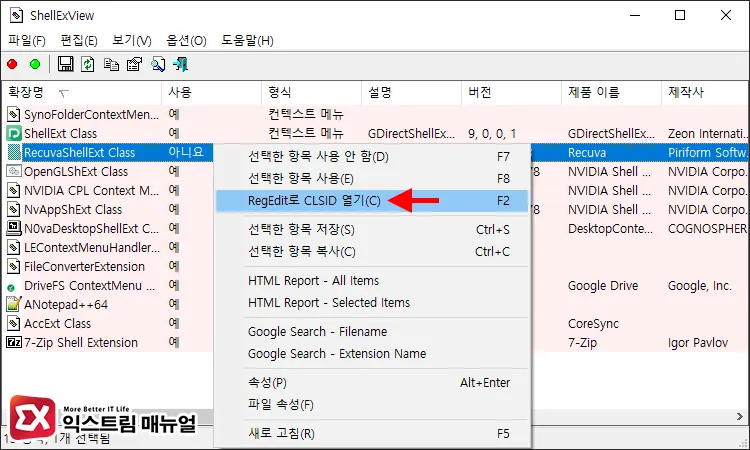
Task: Sort list by the 버전 column header
Action: click(x=480, y=93)
